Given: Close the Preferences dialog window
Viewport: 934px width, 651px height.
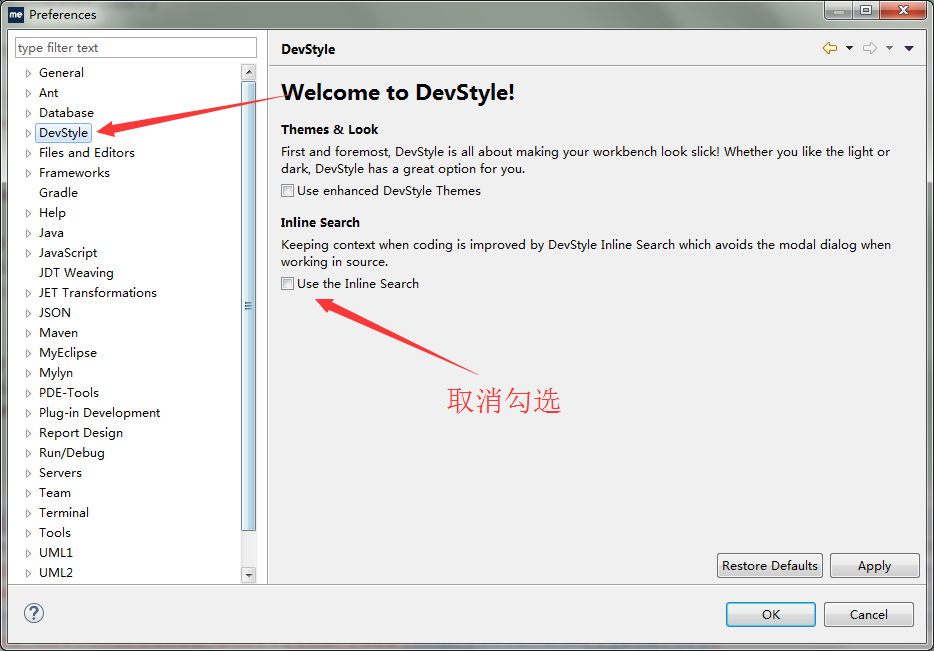Looking at the screenshot, I should click(903, 10).
